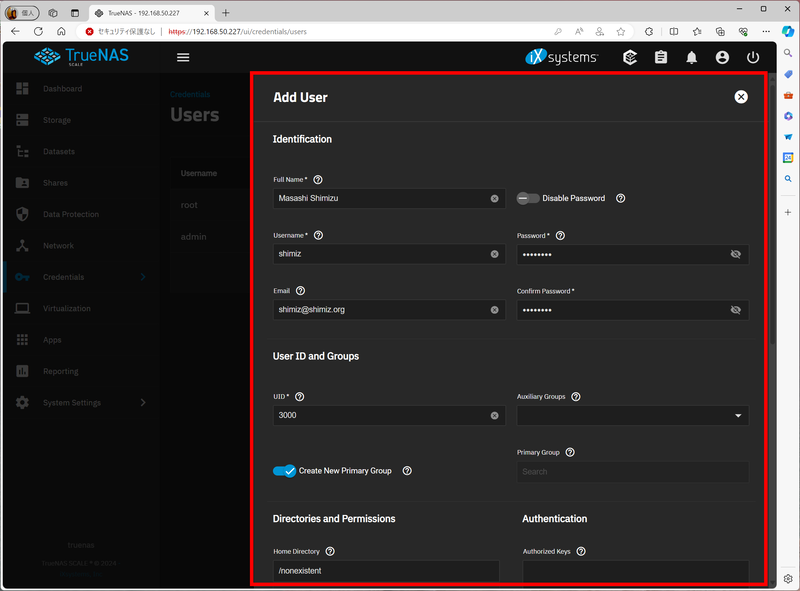Go back in the browser

pyautogui.click(x=15, y=31)
